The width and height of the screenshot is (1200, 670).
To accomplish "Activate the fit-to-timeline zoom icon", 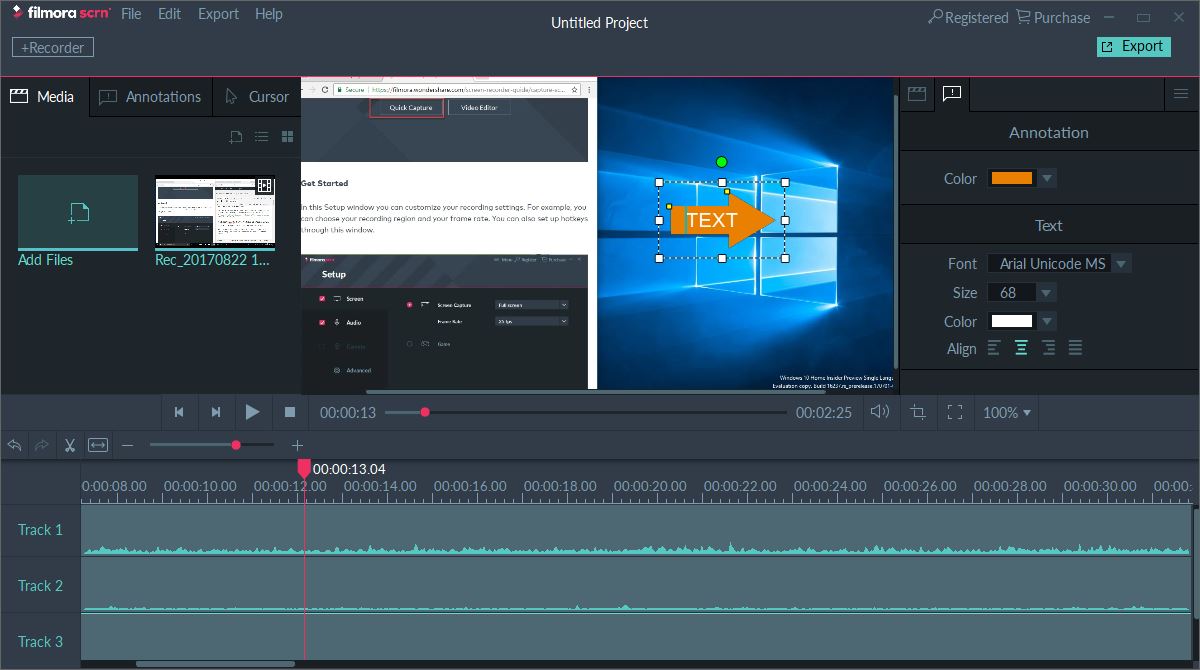I will (x=97, y=445).
